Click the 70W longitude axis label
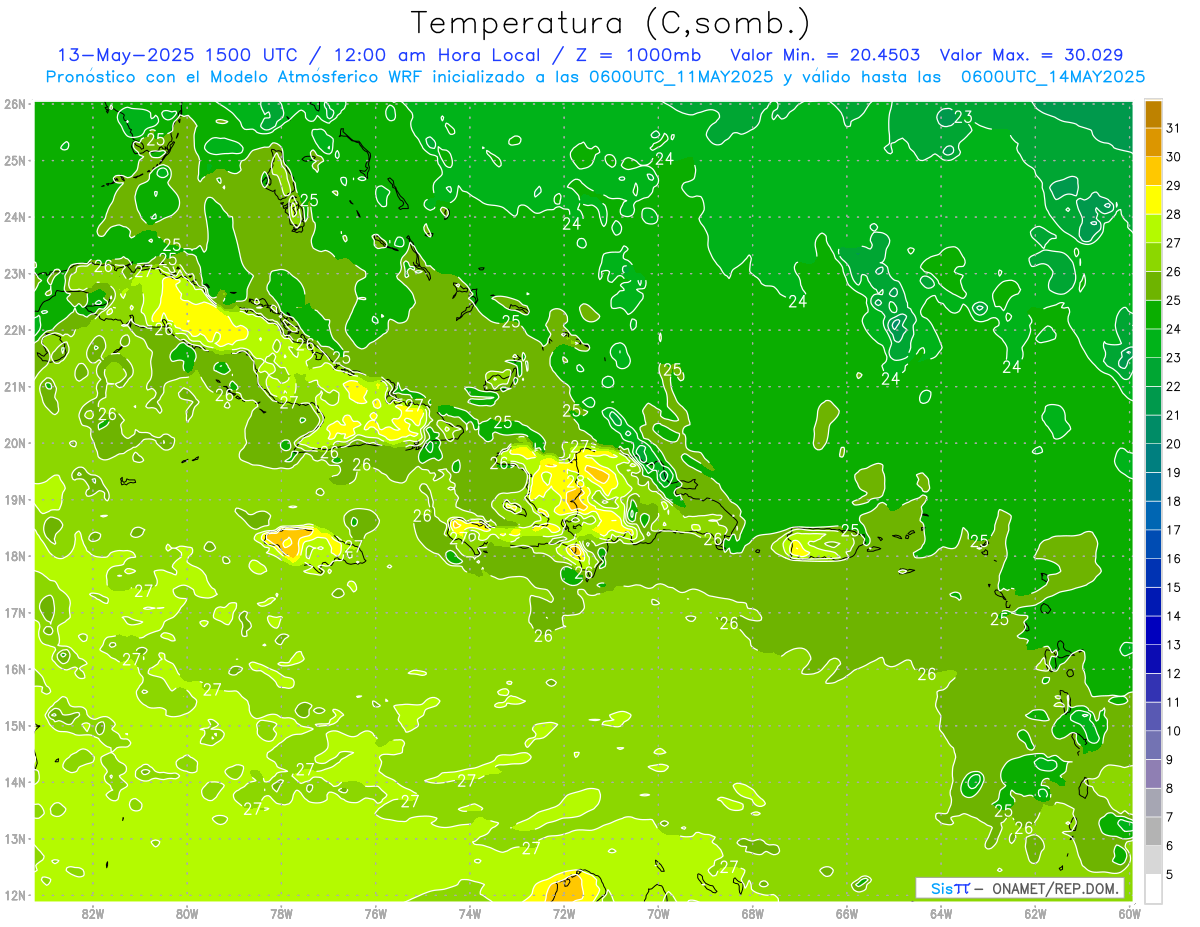Viewport: 1200px width, 927px height. coord(658,913)
